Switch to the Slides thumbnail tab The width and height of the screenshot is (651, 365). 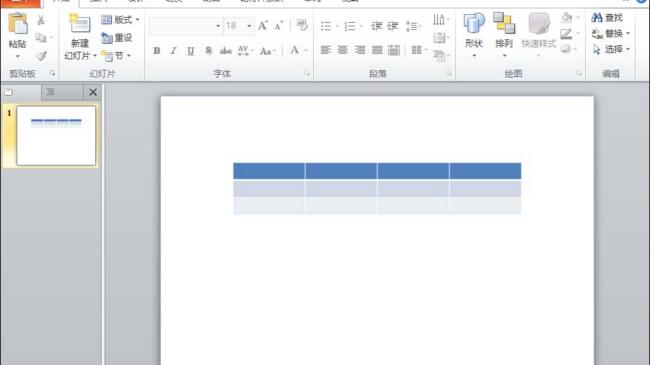tap(21, 92)
